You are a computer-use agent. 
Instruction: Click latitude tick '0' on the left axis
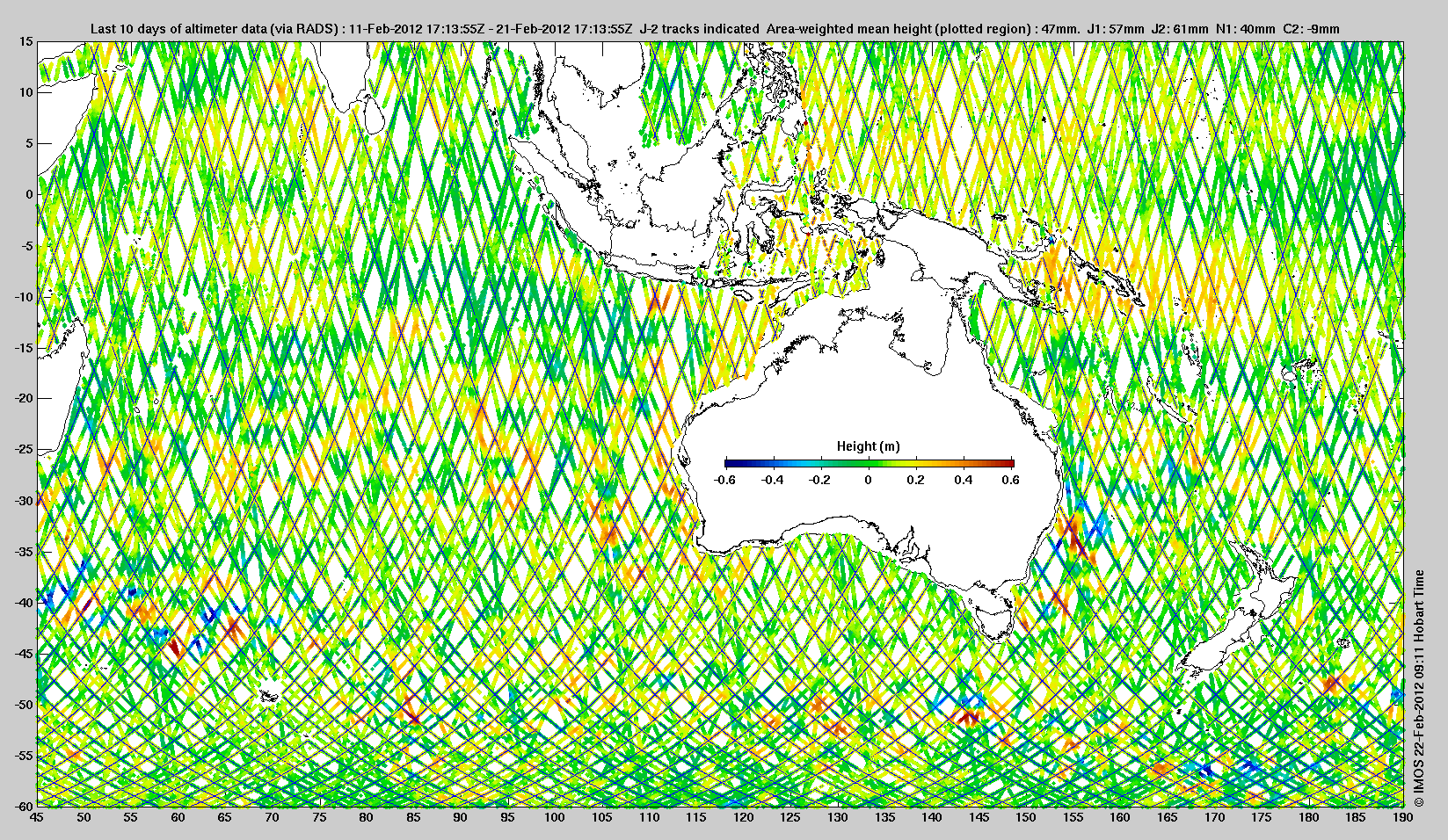point(29,194)
